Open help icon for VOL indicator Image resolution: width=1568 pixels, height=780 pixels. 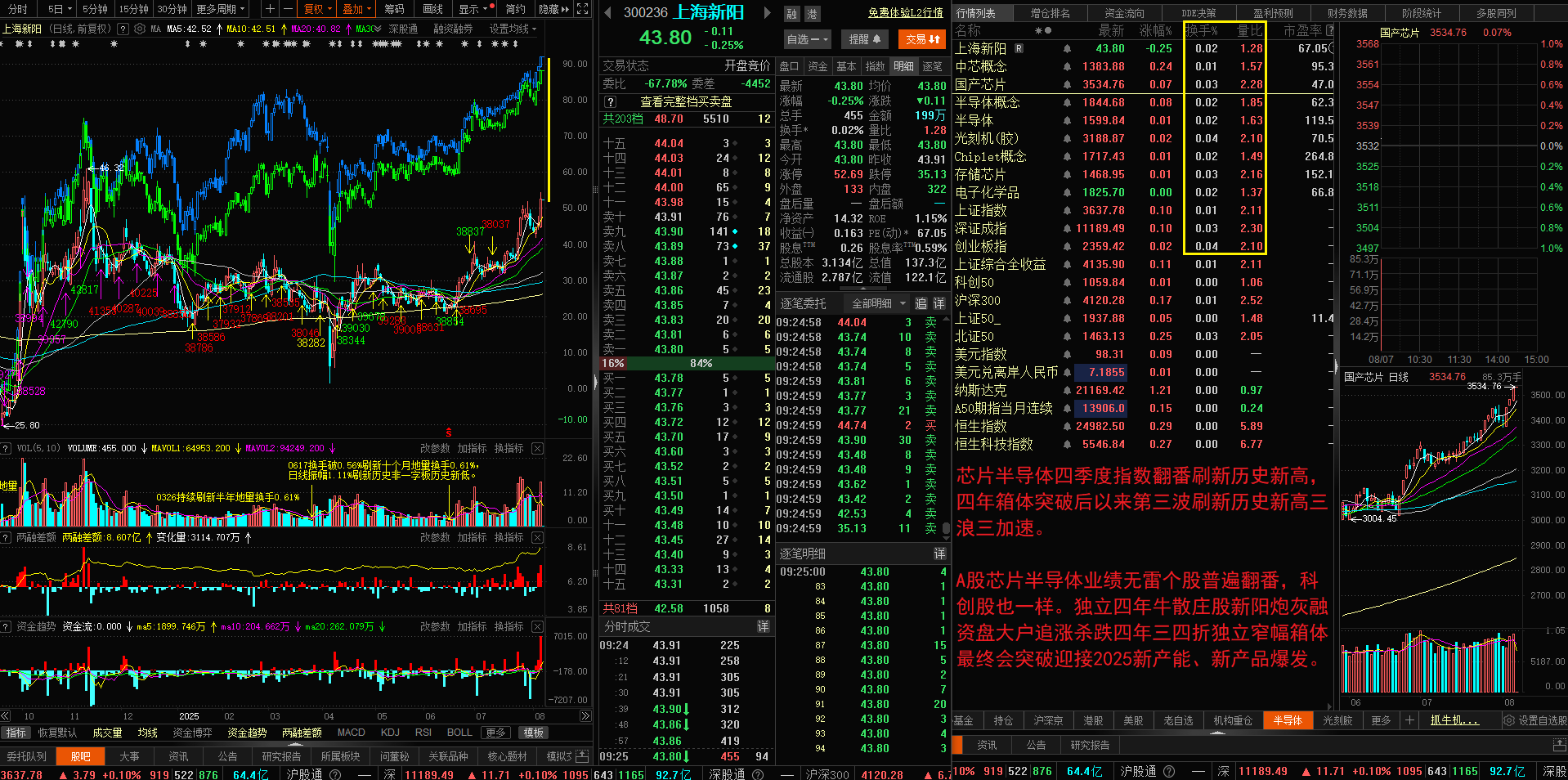[x=7, y=448]
